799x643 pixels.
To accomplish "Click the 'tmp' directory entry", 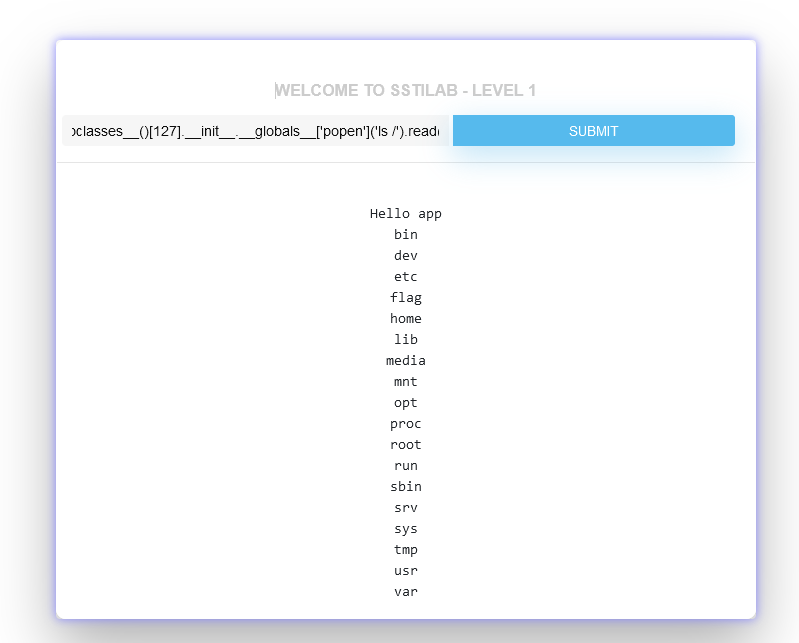I will coord(406,549).
